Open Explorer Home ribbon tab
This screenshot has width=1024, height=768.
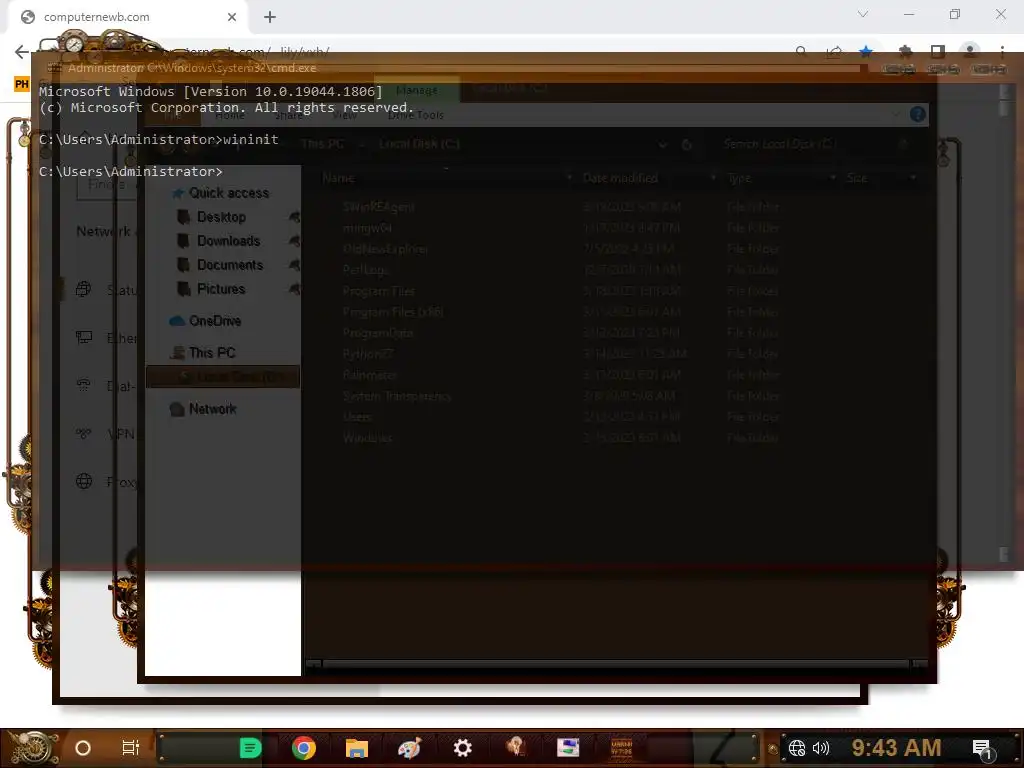tap(230, 115)
